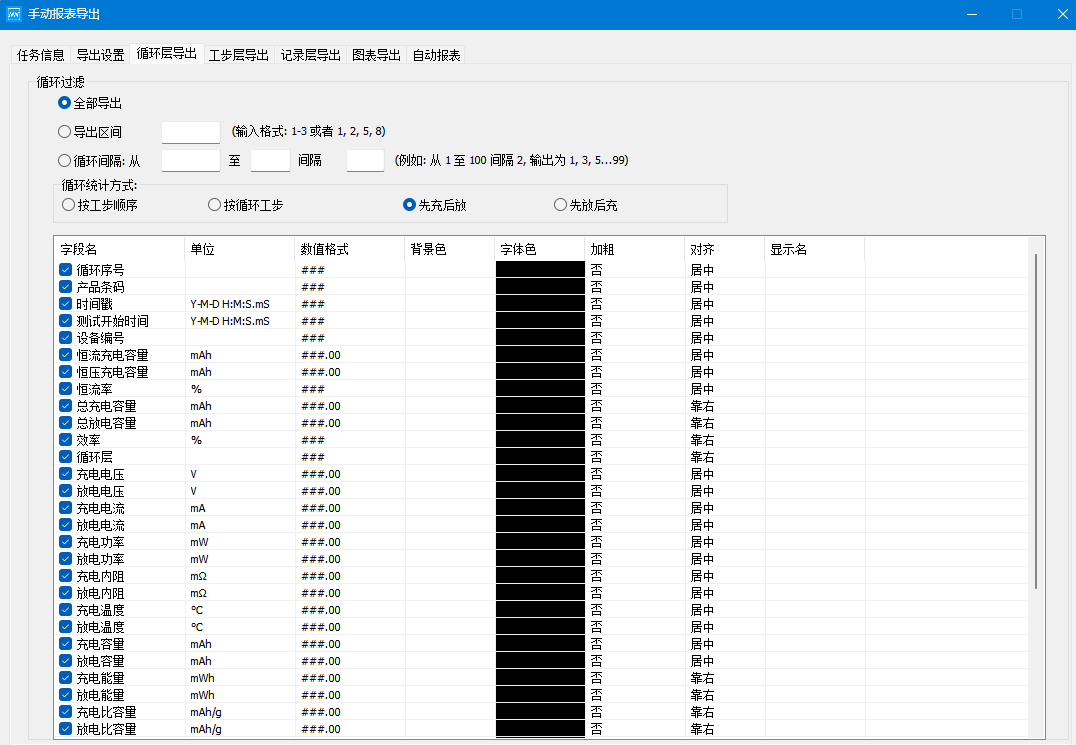Click number format ###.00 for 充电温度
This screenshot has width=1076, height=745.
(321, 610)
